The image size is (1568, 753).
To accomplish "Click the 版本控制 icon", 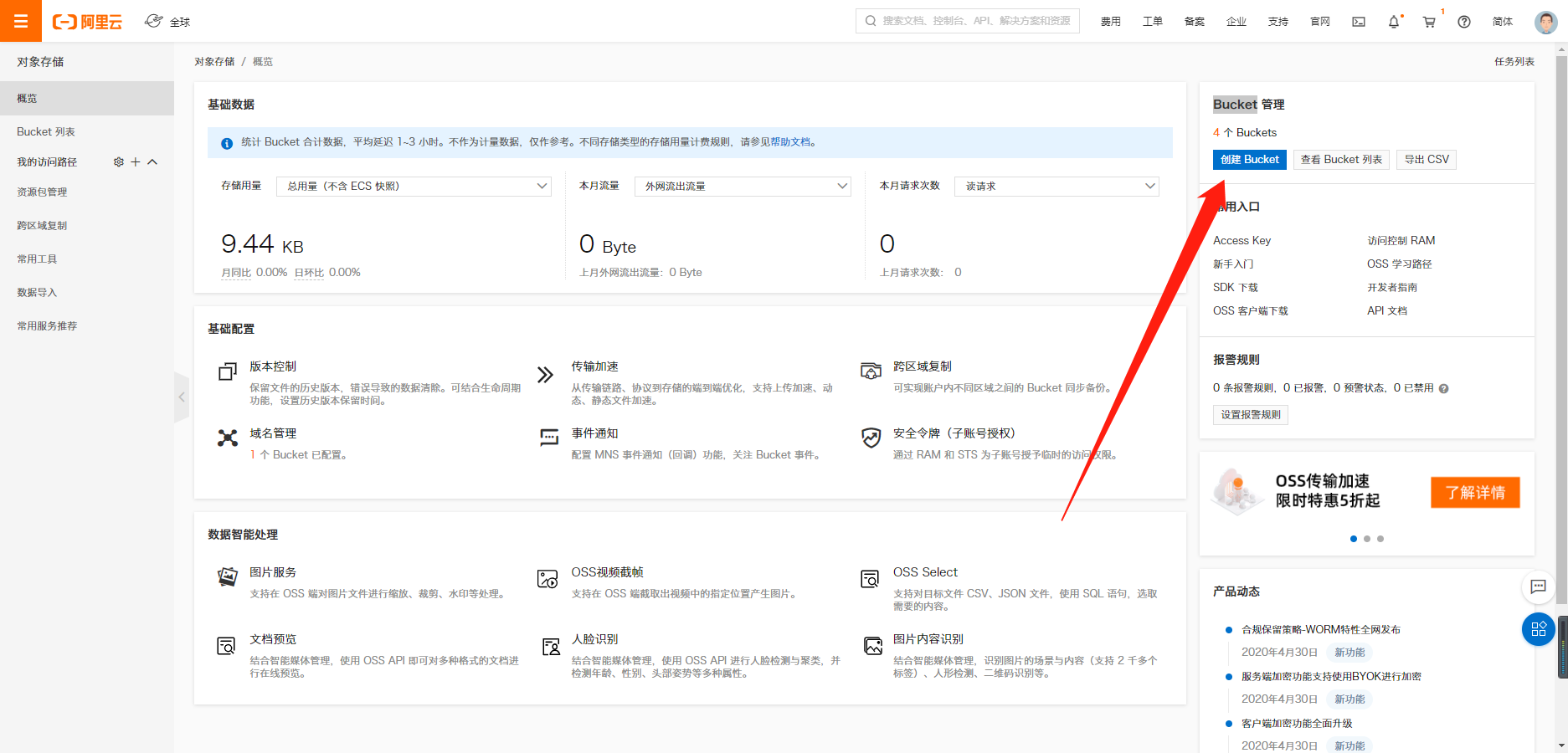I will [227, 372].
